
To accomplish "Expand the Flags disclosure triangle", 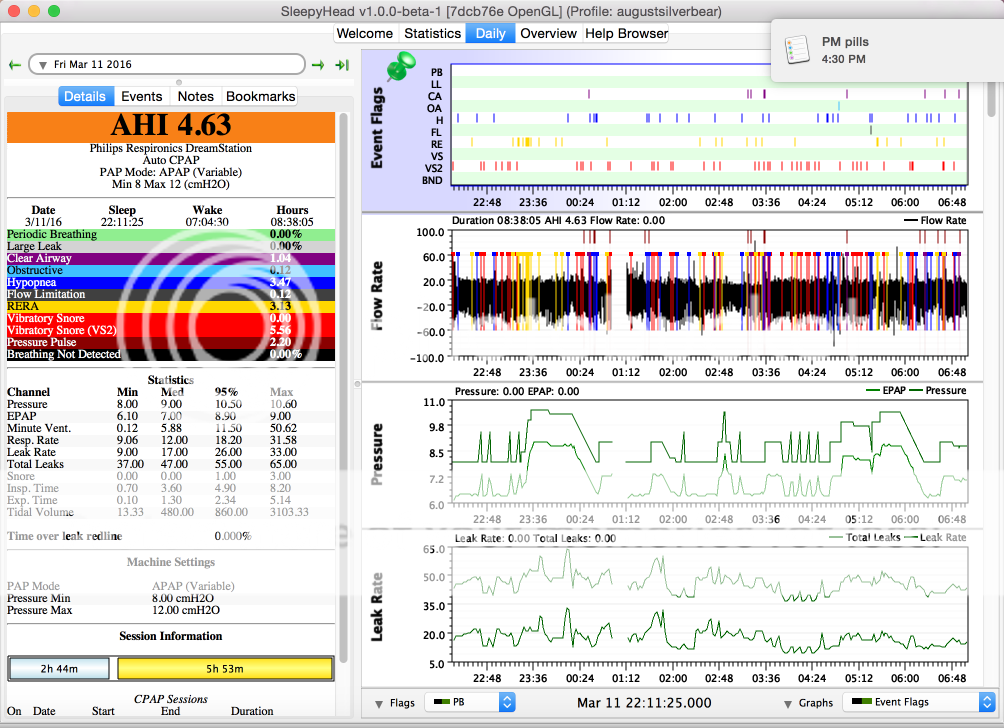I will coord(379,703).
